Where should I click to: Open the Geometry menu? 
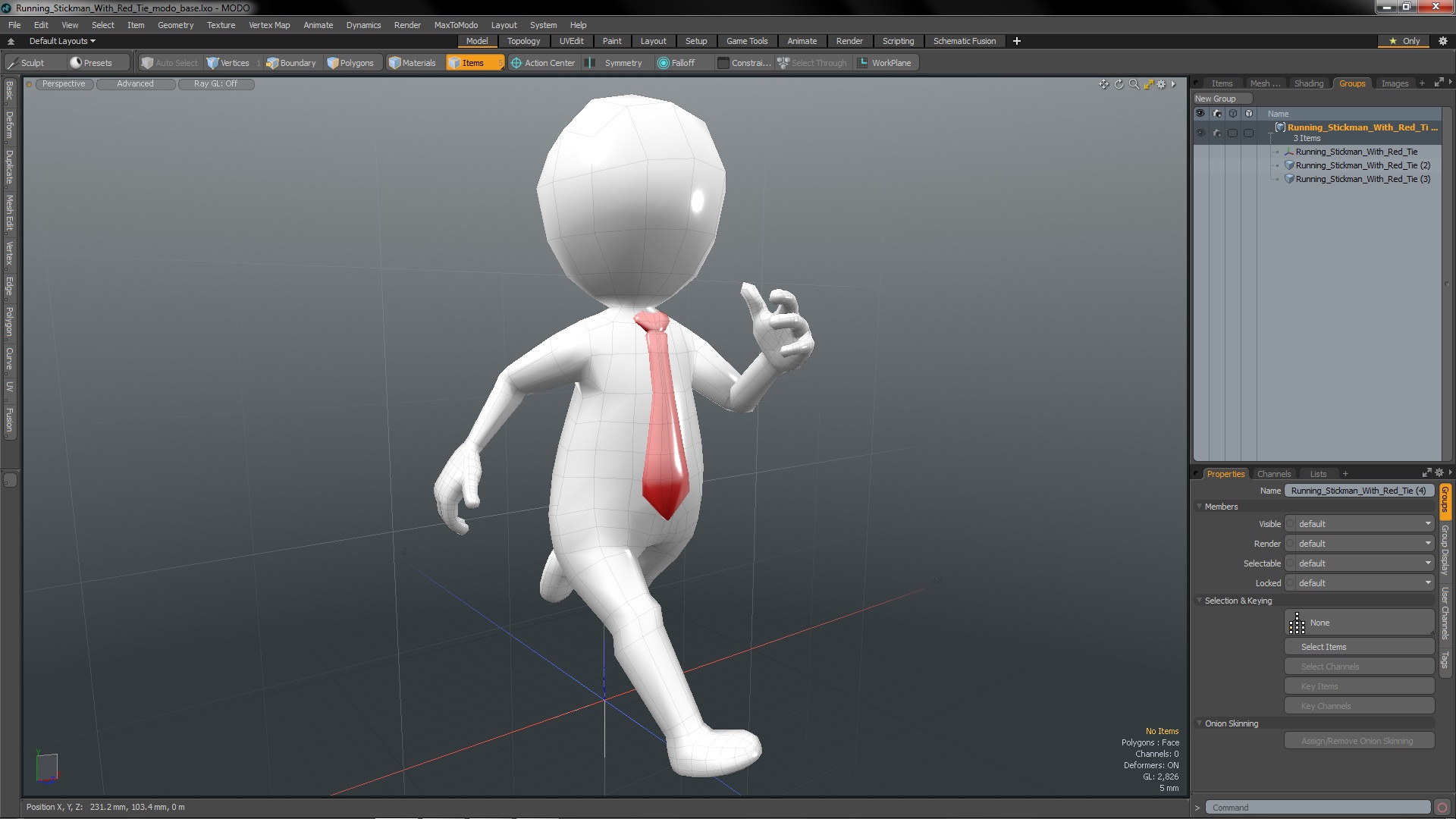coord(175,25)
